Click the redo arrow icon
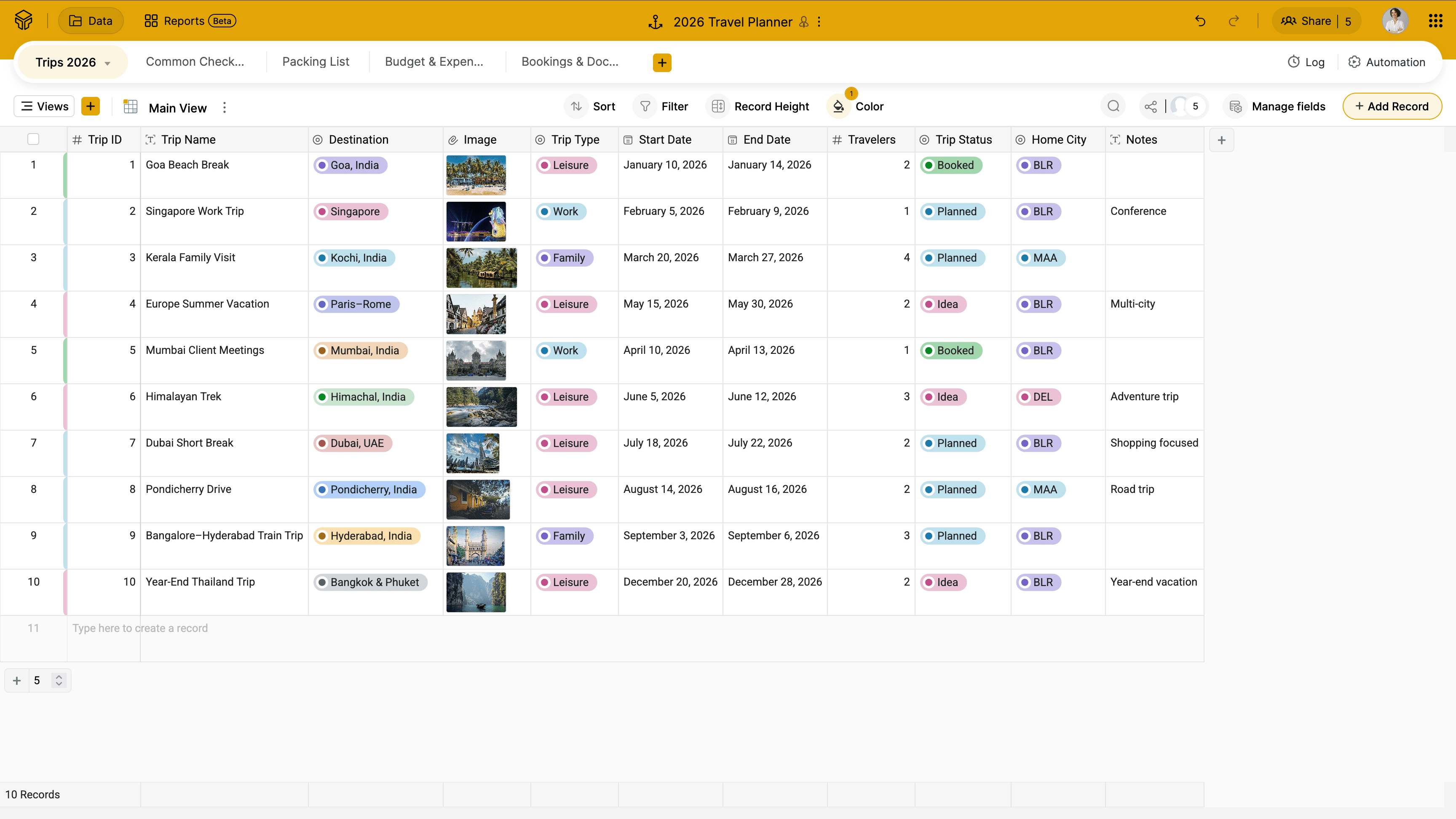This screenshot has height=819, width=1456. (1233, 21)
